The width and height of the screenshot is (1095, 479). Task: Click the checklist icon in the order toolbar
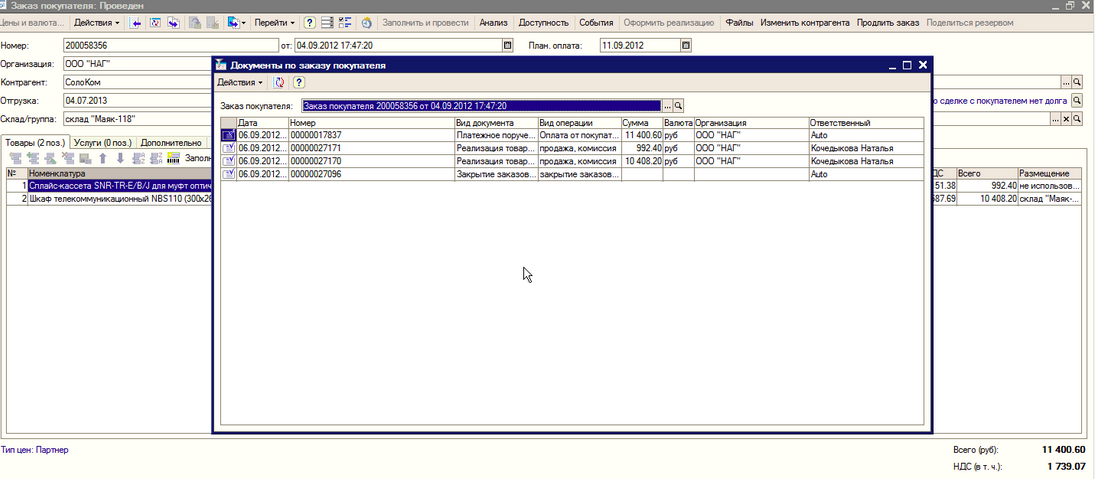coord(344,23)
